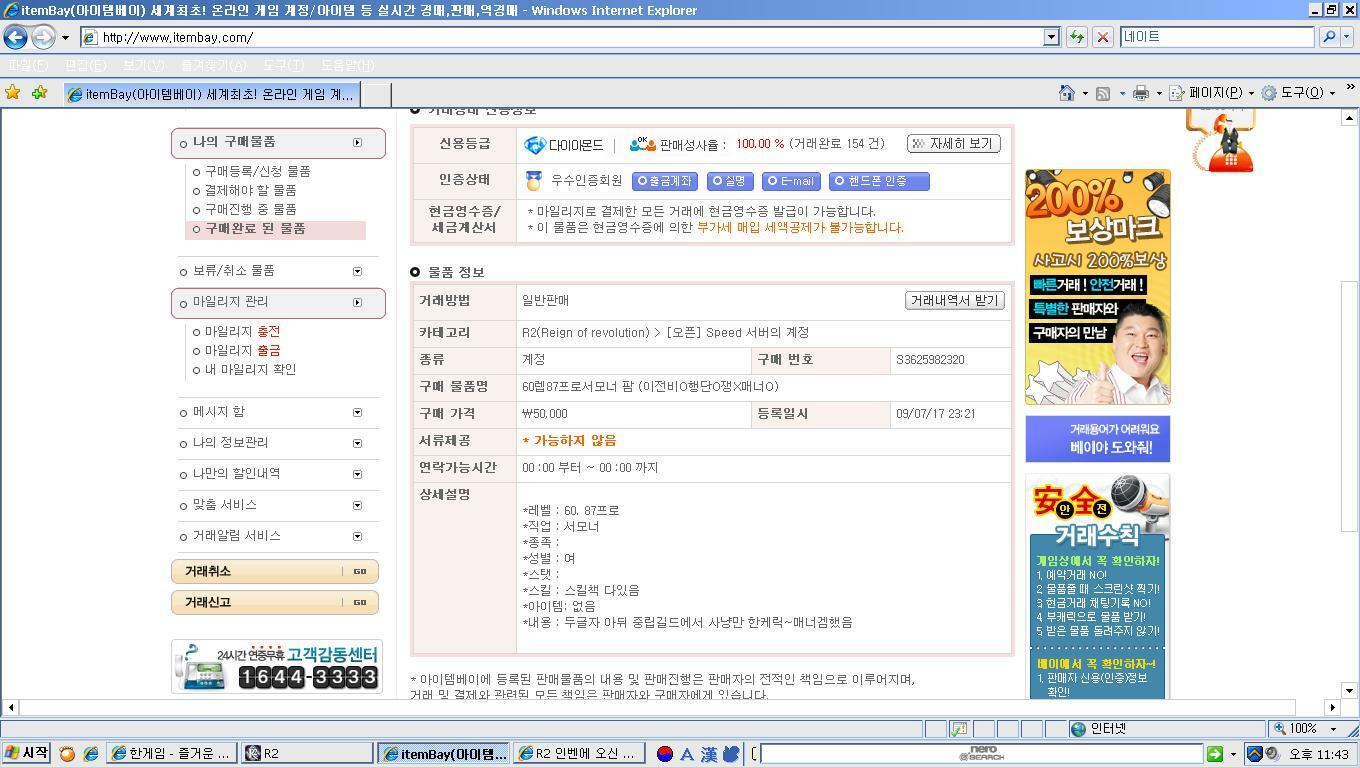1360x768 pixels.
Task: Click the vertical scrollbar down arrow
Action: 1350,690
